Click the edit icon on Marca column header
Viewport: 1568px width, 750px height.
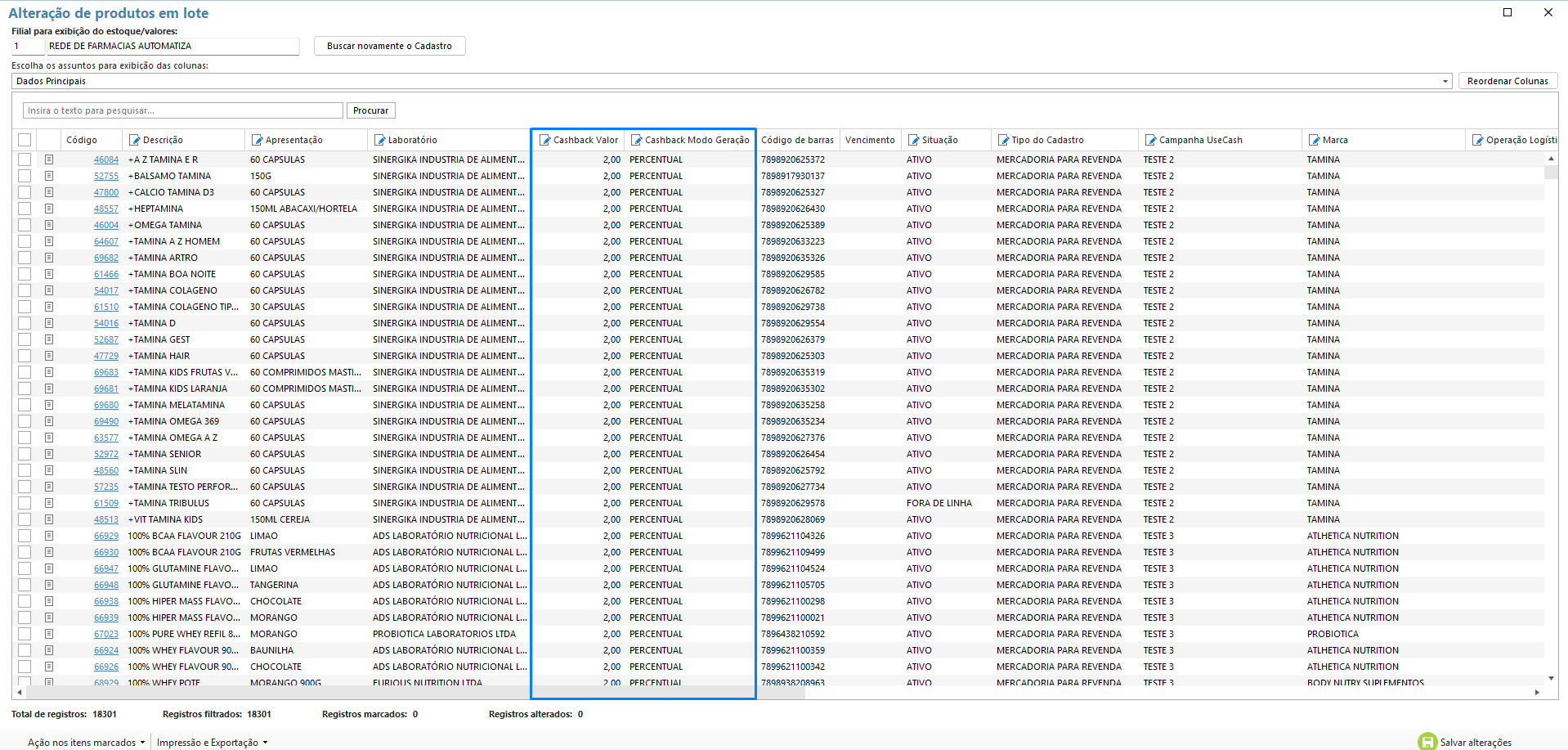pos(1314,140)
